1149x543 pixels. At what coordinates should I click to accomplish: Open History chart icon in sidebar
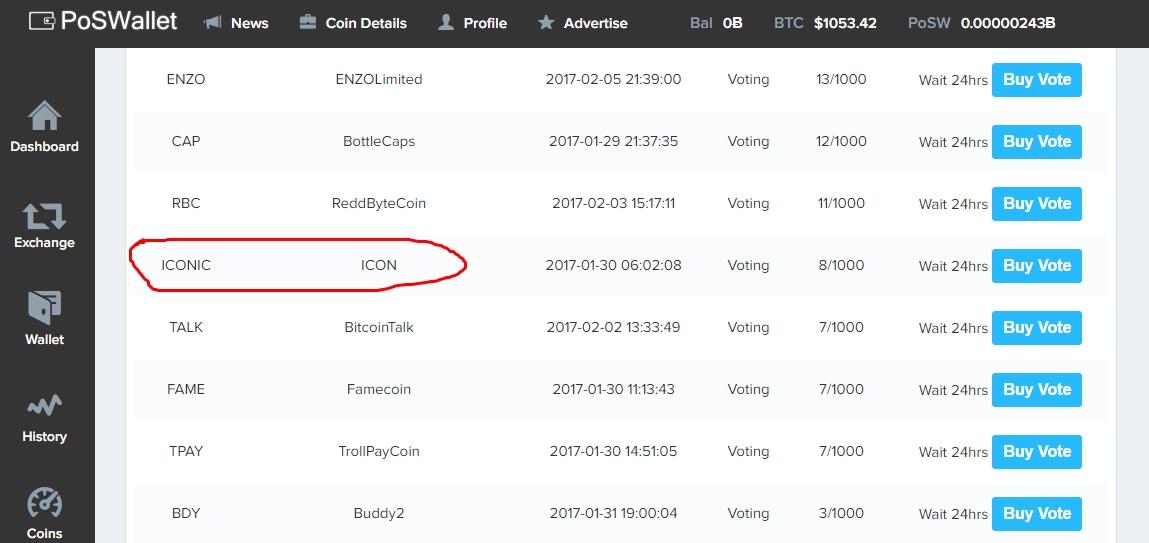[x=44, y=405]
